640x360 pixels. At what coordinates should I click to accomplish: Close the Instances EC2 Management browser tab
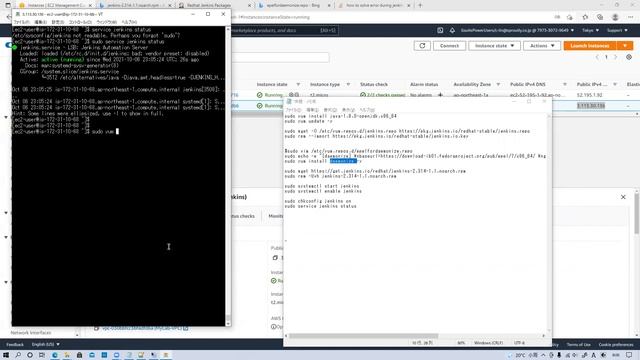[x=90, y=5]
